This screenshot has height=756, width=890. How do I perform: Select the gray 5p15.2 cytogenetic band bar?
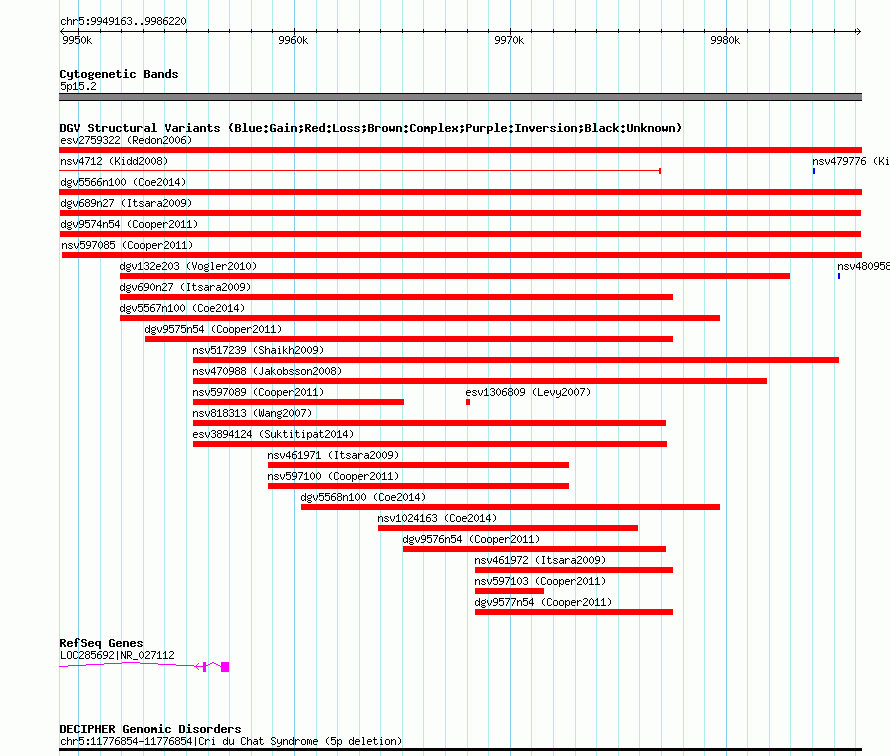tap(460, 97)
